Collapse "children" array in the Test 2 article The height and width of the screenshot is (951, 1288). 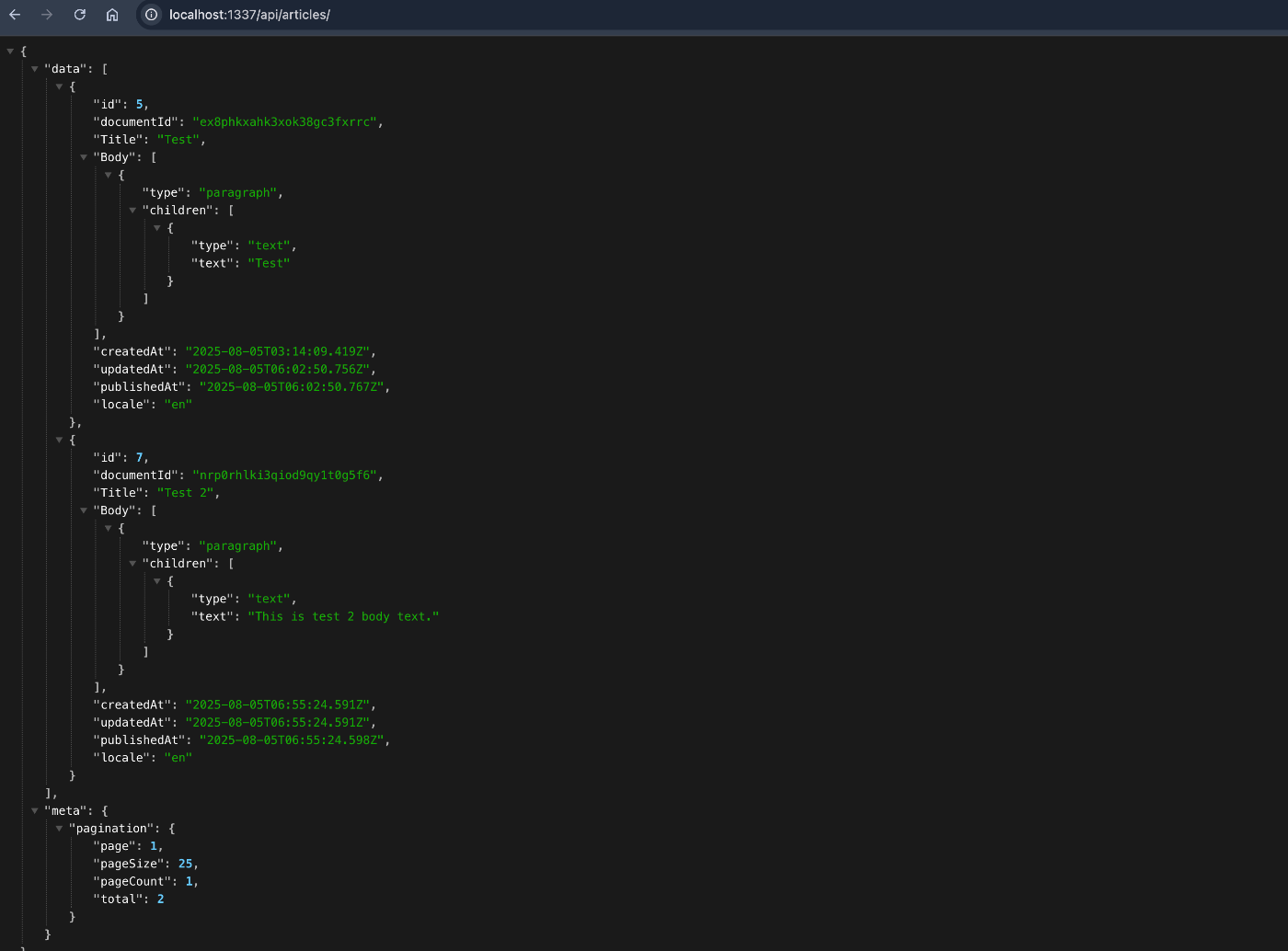[132, 564]
